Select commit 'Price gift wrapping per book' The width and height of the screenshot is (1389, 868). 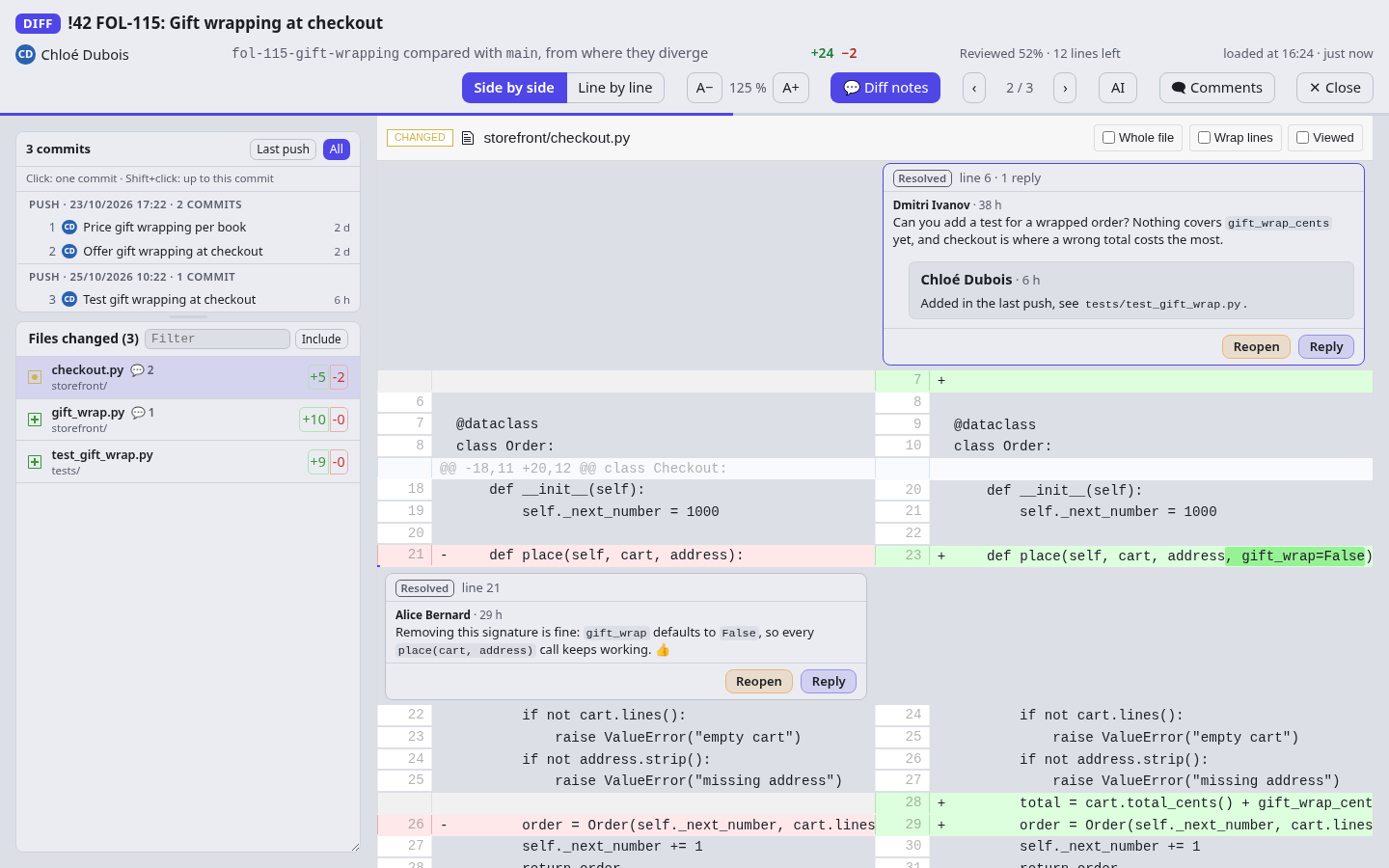tap(188, 228)
